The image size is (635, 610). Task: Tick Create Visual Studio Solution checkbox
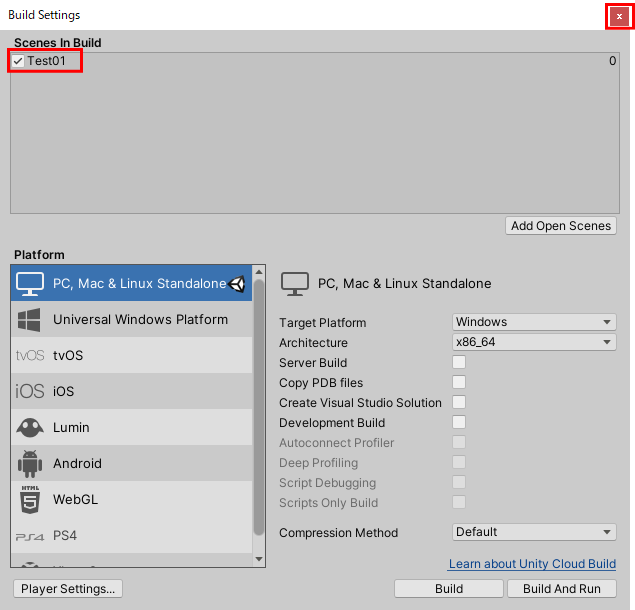(459, 402)
